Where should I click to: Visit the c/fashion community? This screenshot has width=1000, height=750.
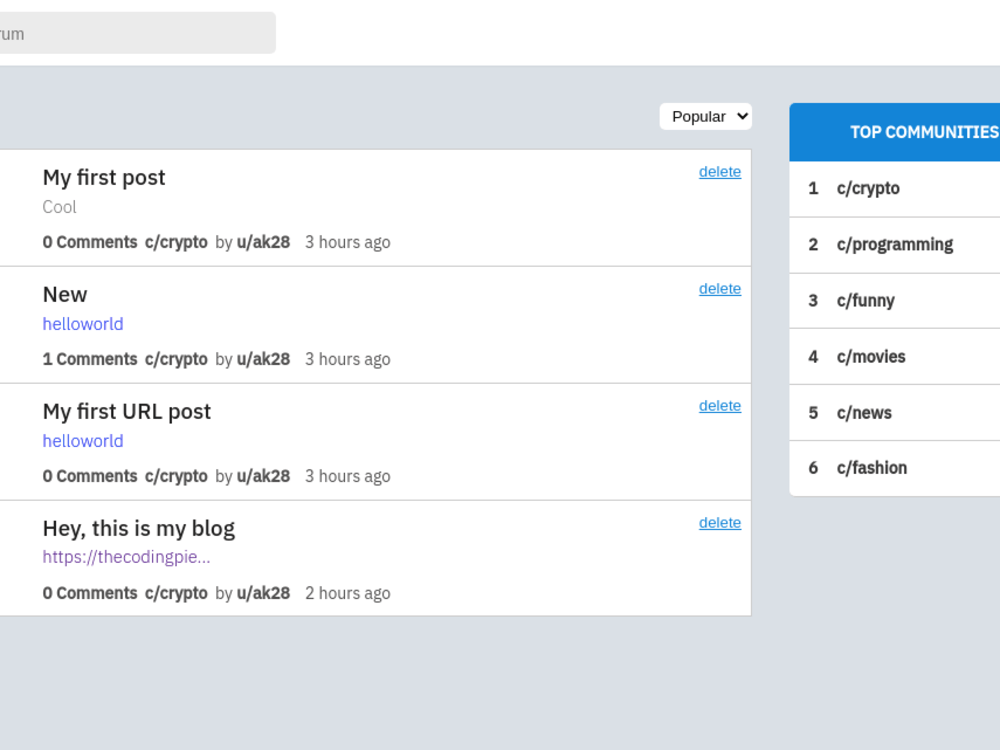click(872, 467)
